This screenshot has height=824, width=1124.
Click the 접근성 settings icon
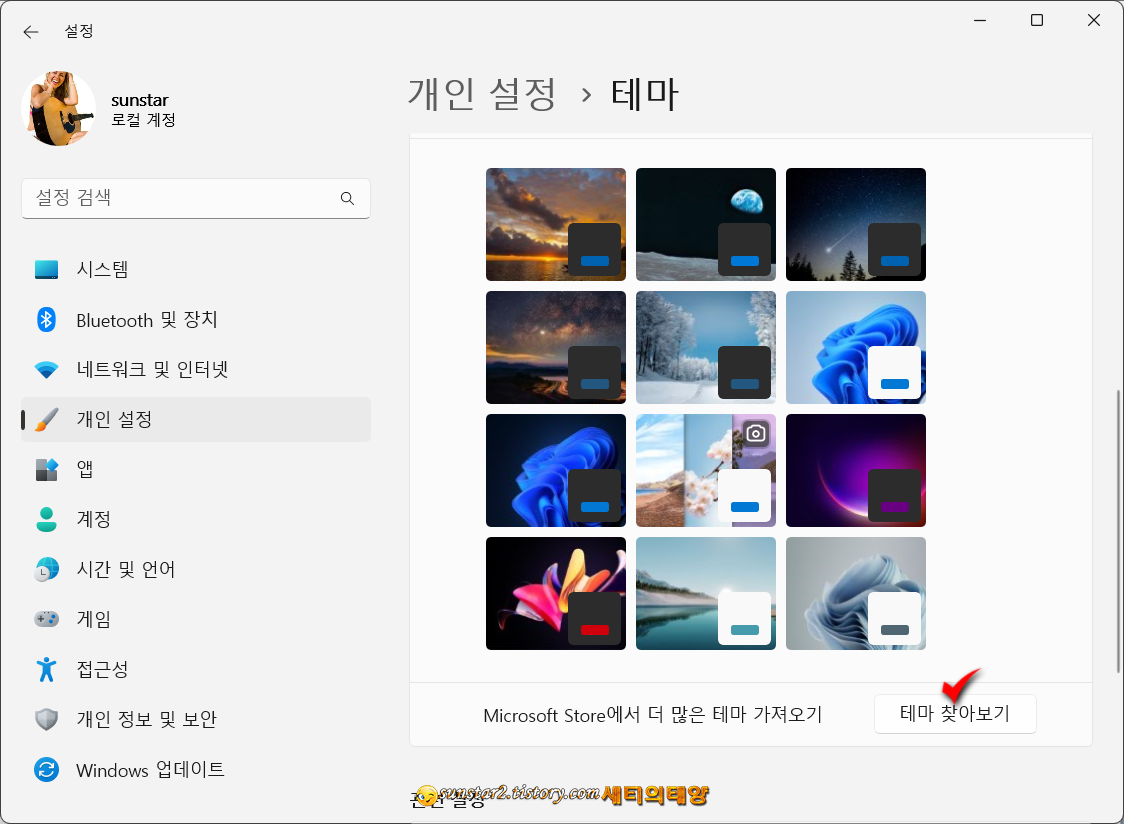tap(48, 669)
